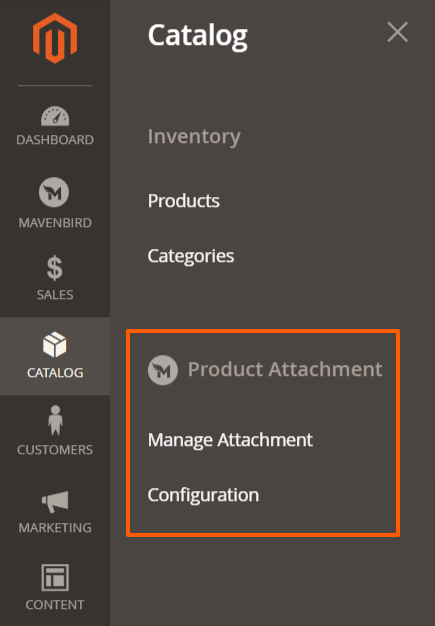Open Manage Attachment page
Viewport: 435px width, 626px height.
pyautogui.click(x=230, y=440)
